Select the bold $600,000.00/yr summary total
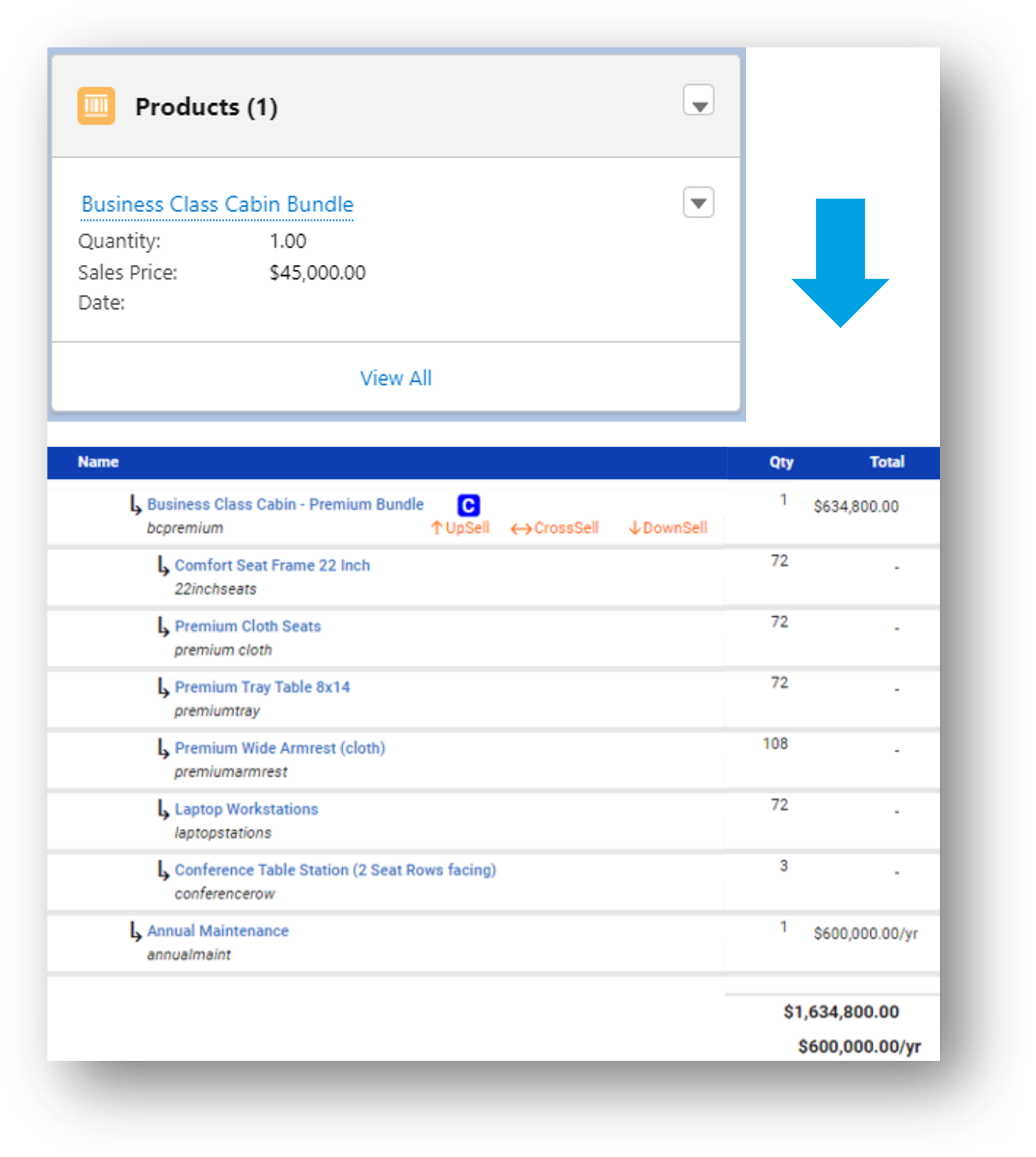1036x1157 pixels. click(x=859, y=1047)
